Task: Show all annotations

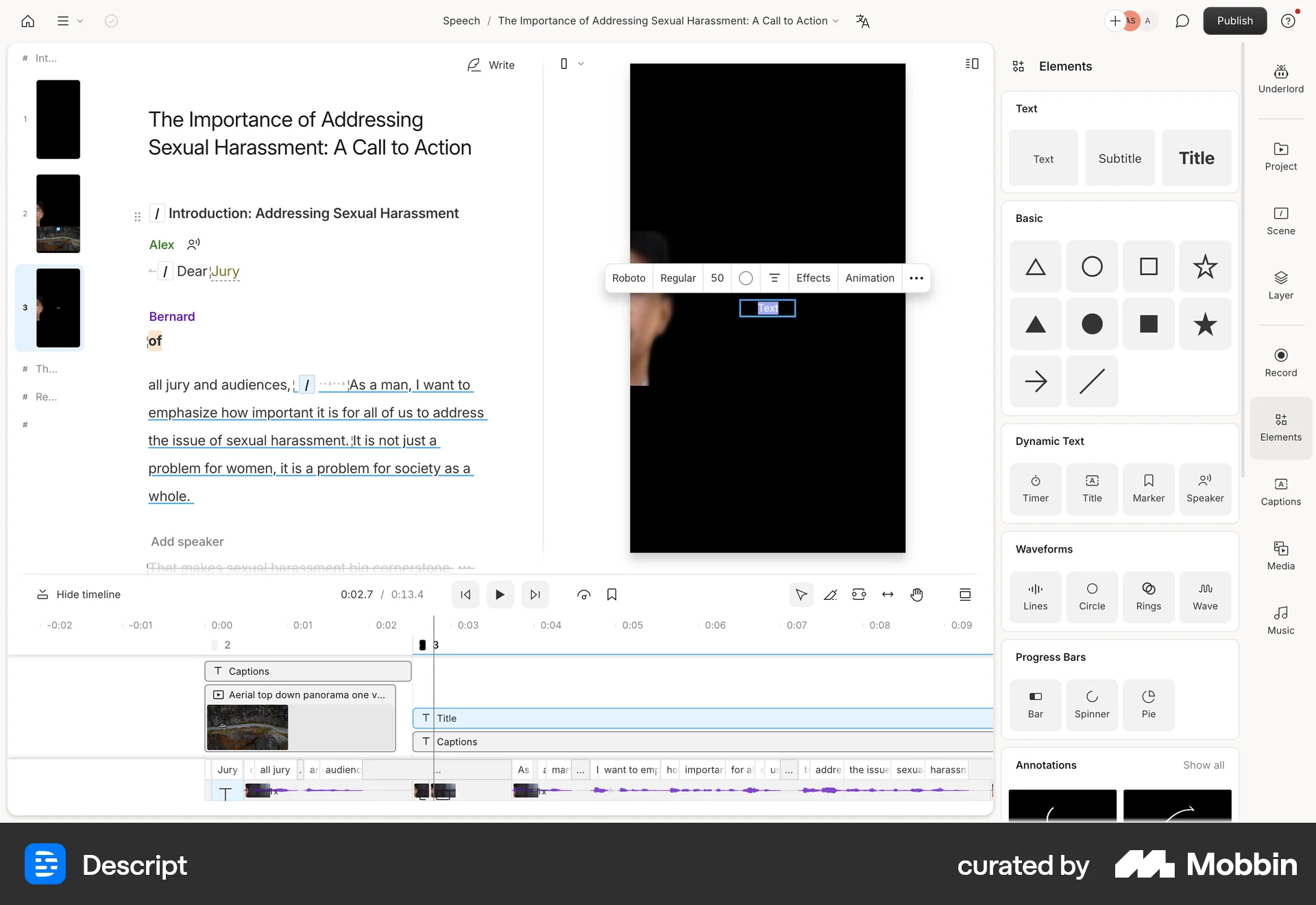Action: click(1204, 764)
